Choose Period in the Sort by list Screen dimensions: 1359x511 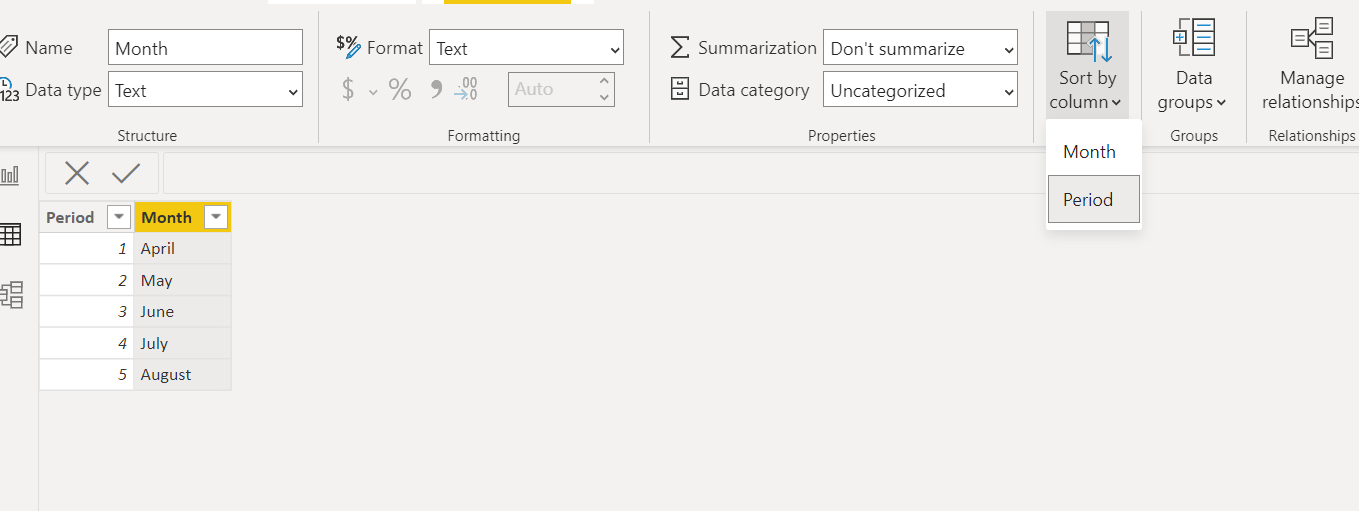point(1093,199)
